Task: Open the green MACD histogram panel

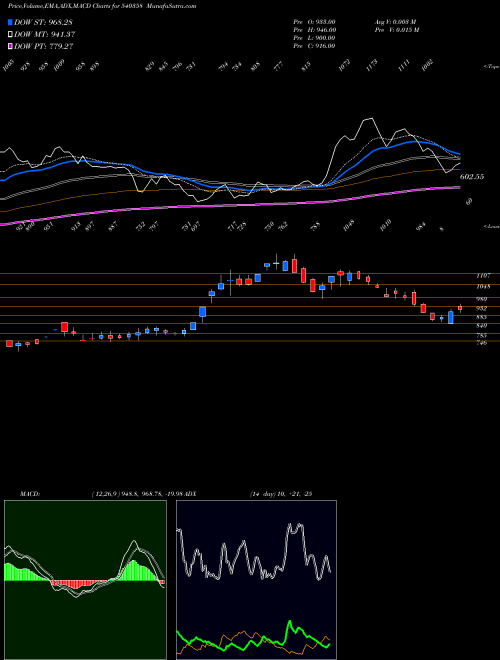Action: 85,580
